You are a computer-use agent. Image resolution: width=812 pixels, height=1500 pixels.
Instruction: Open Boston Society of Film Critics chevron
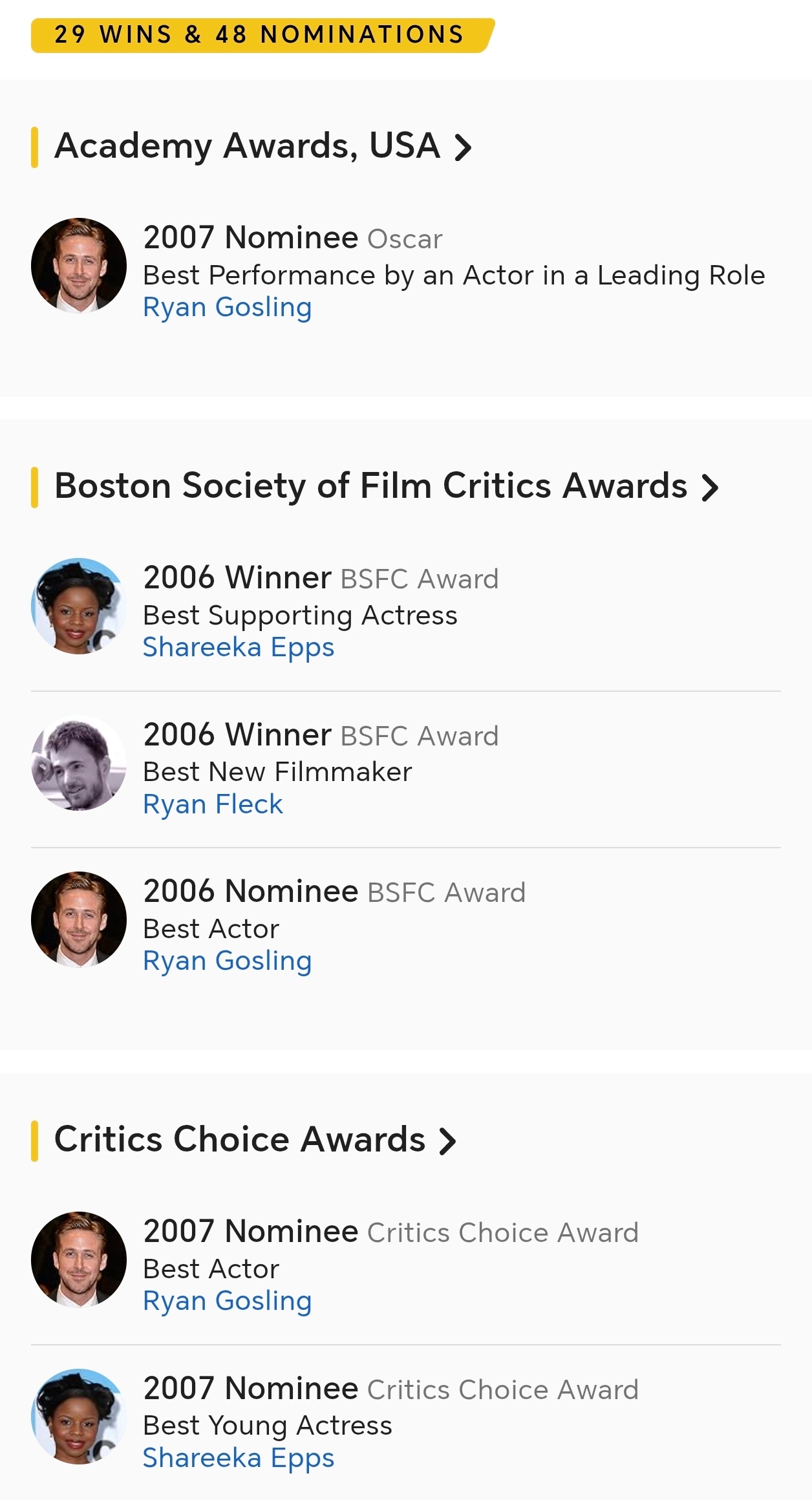[x=710, y=487]
